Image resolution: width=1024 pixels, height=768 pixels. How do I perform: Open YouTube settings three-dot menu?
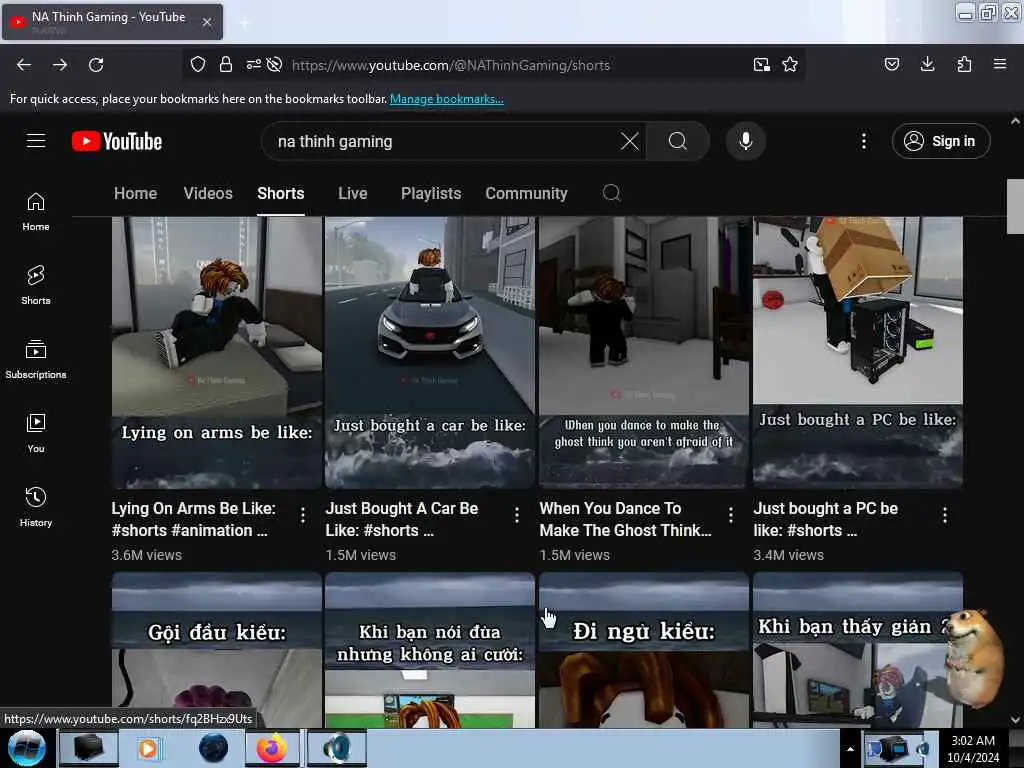click(x=863, y=141)
